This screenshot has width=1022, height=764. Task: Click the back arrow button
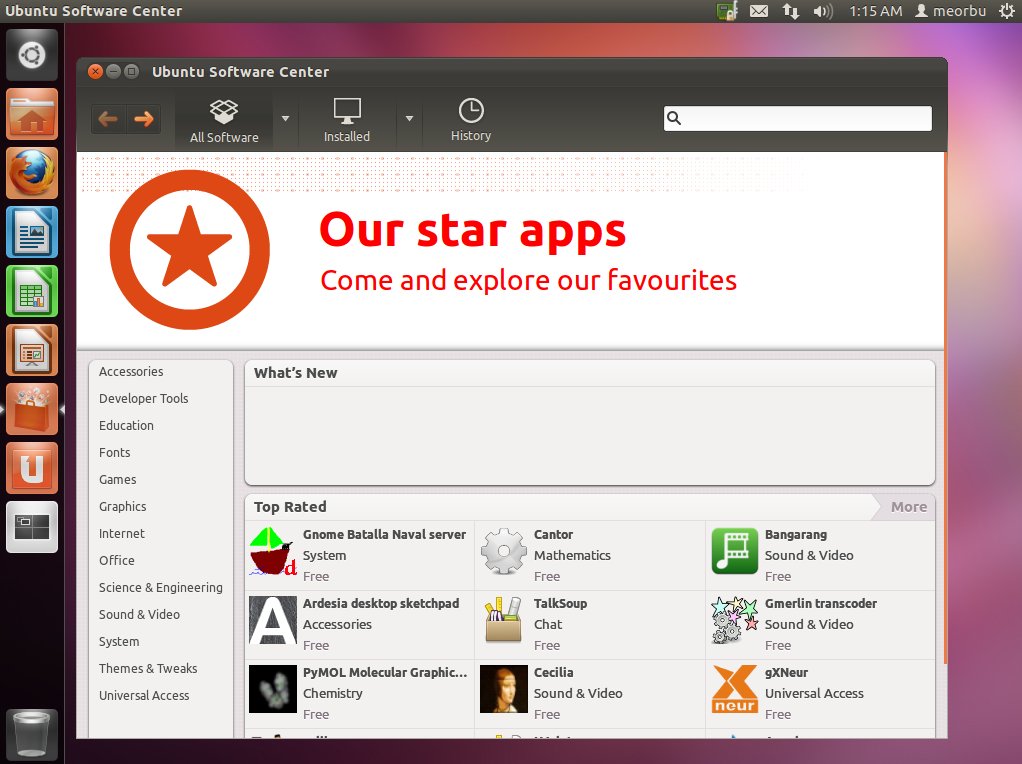pos(108,119)
